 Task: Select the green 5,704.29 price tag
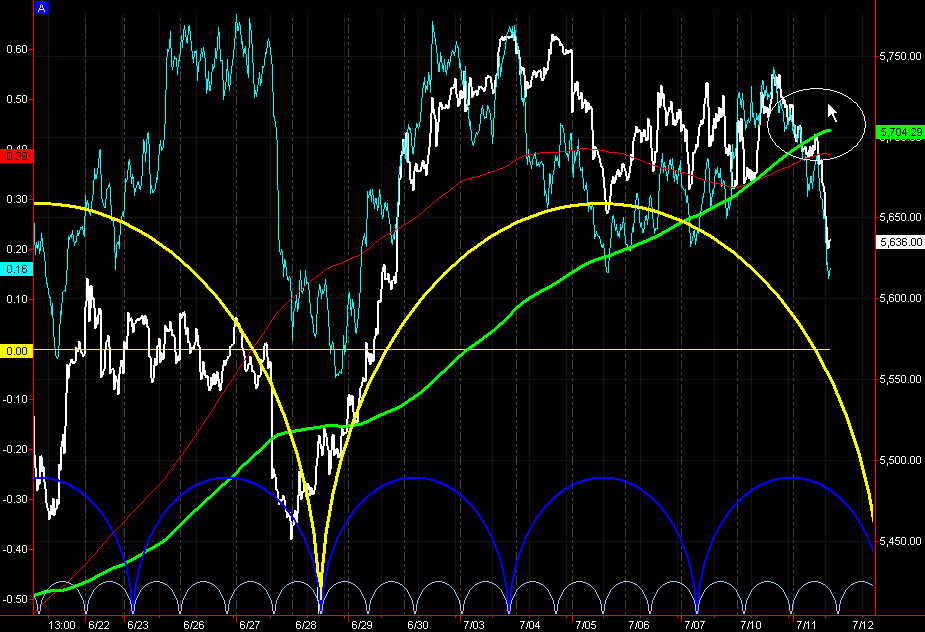pos(900,132)
